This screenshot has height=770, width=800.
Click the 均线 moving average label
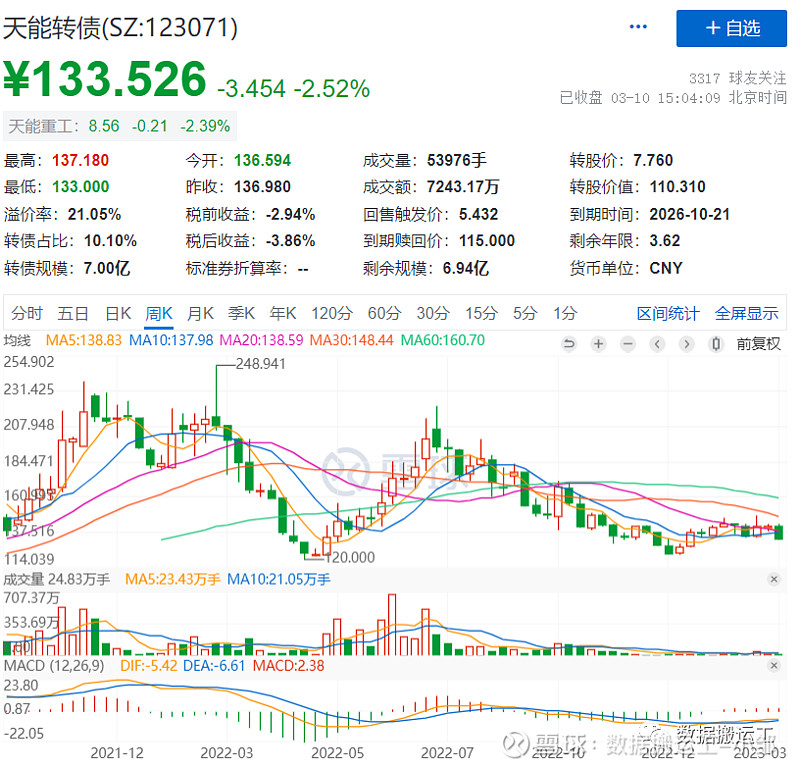(17, 340)
